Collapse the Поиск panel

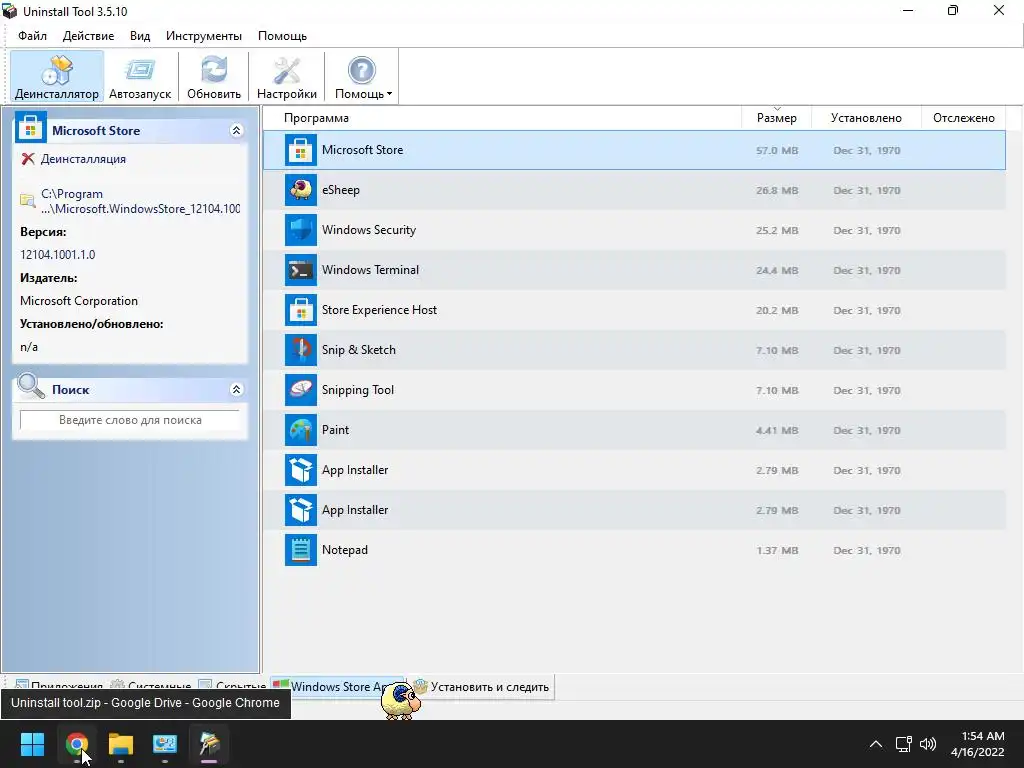point(236,390)
